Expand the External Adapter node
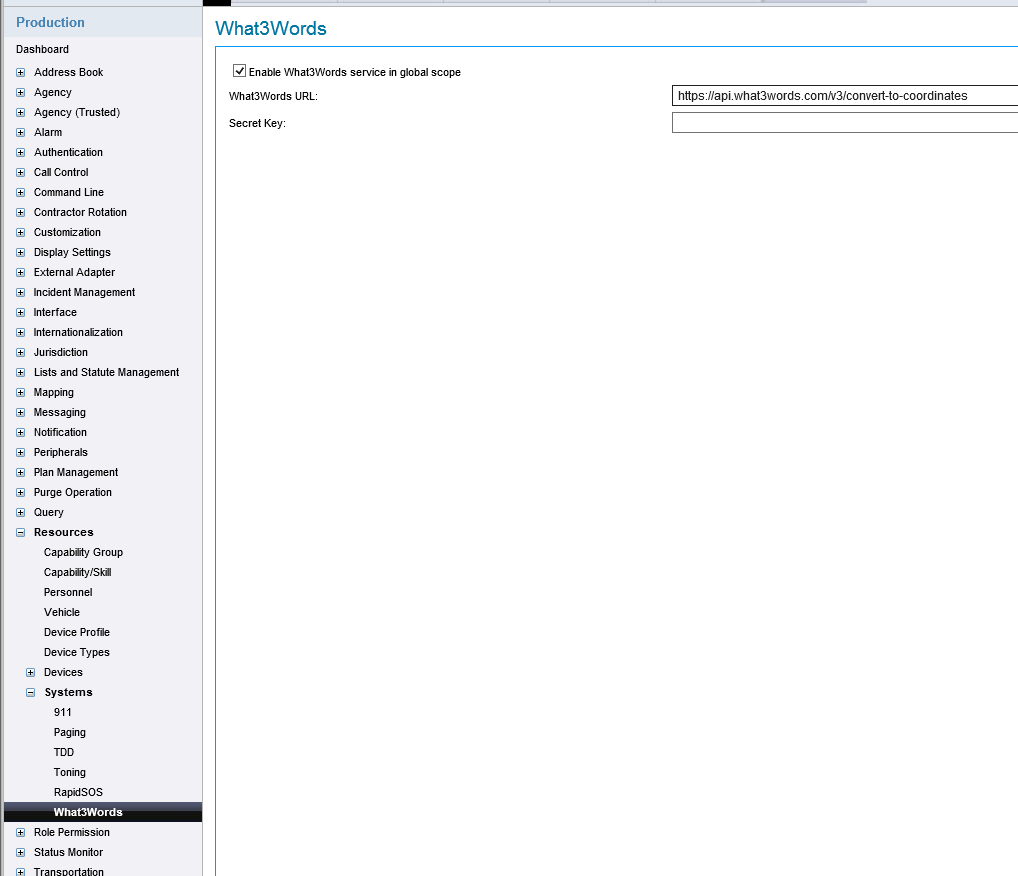The image size is (1018, 876). click(x=21, y=273)
